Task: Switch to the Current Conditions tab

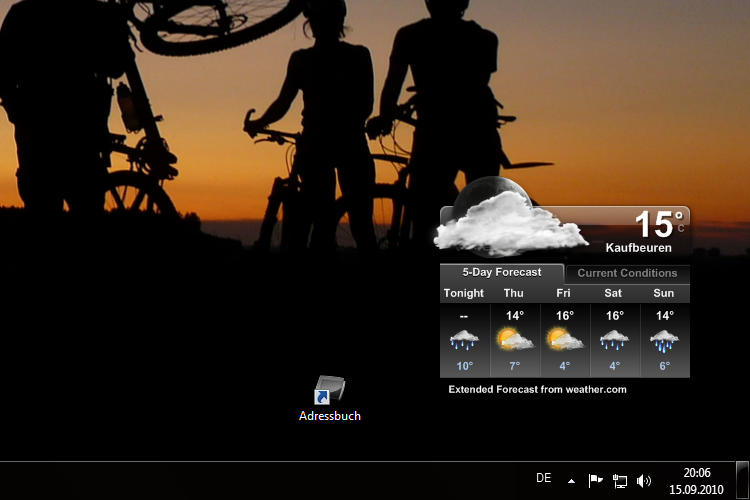Action: (627, 273)
